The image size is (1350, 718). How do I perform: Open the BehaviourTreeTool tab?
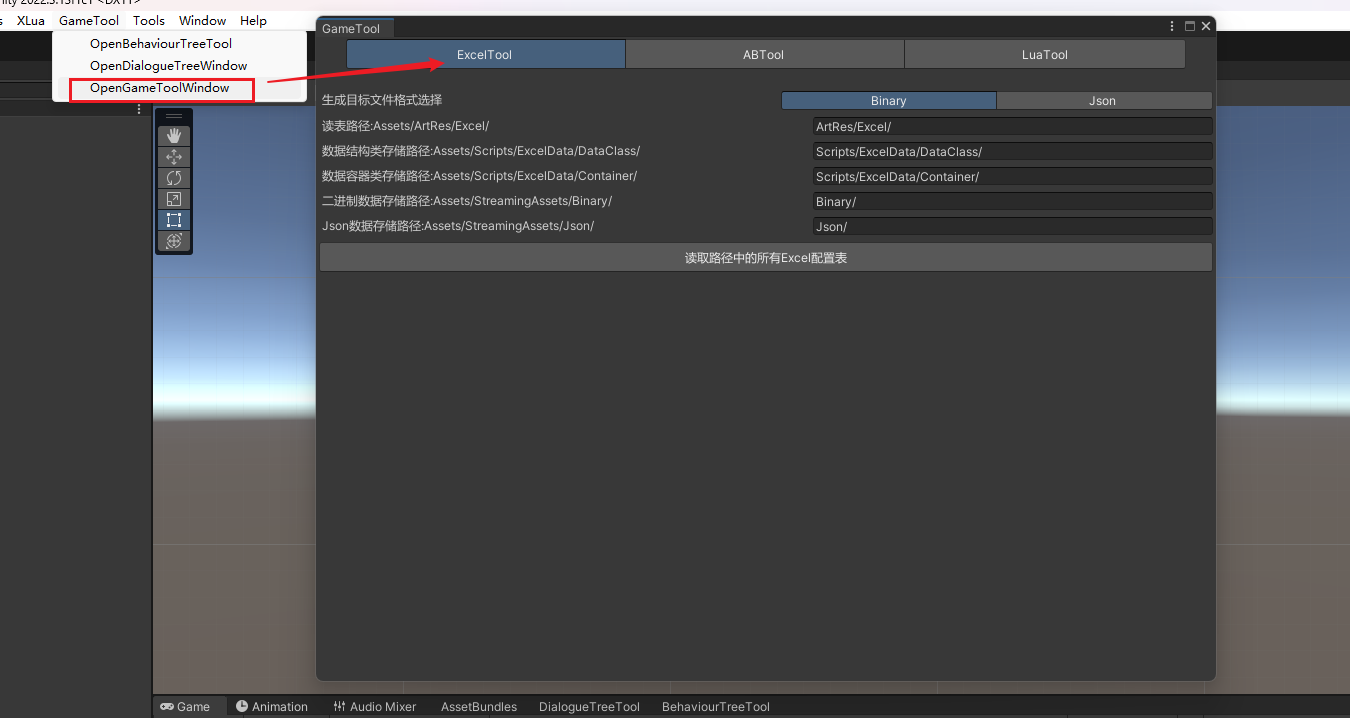tap(715, 706)
